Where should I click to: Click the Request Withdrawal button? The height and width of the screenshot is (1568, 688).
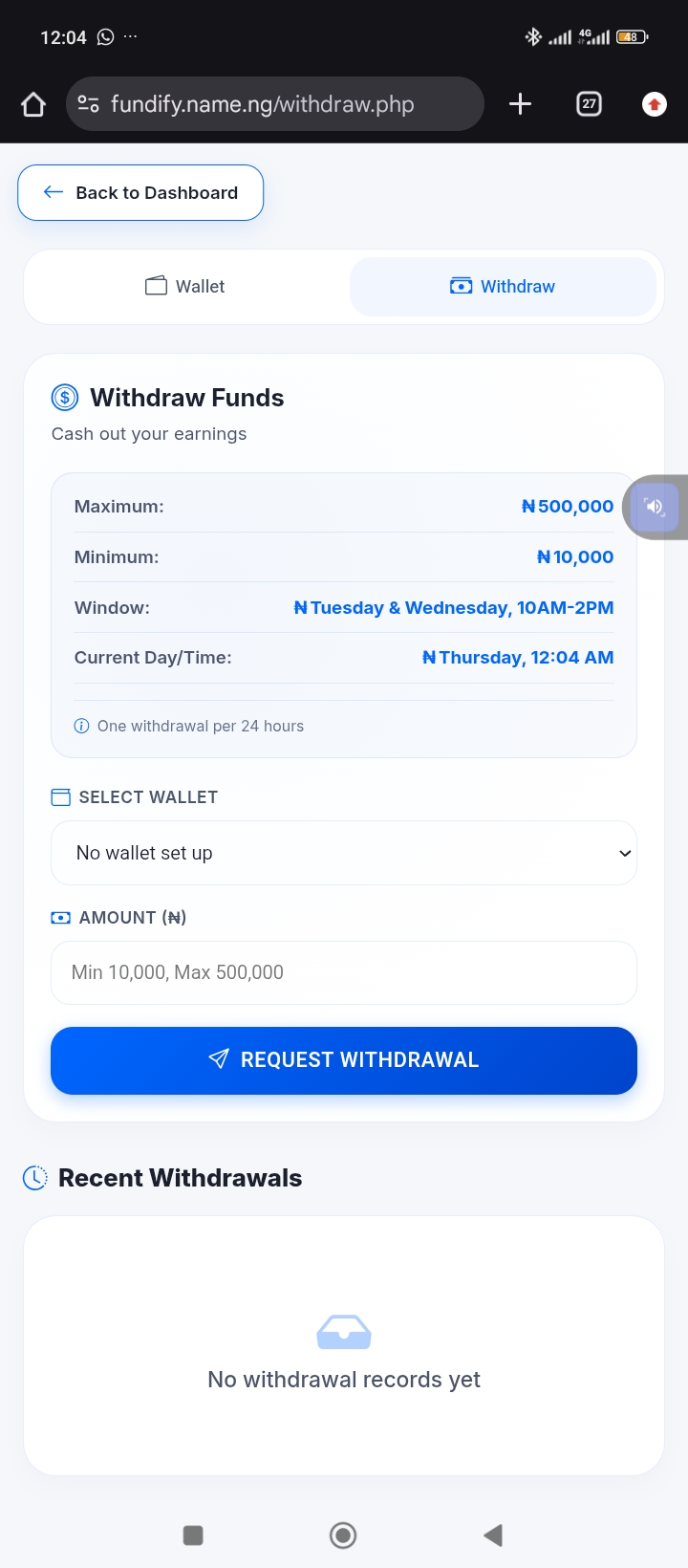pyautogui.click(x=344, y=1060)
